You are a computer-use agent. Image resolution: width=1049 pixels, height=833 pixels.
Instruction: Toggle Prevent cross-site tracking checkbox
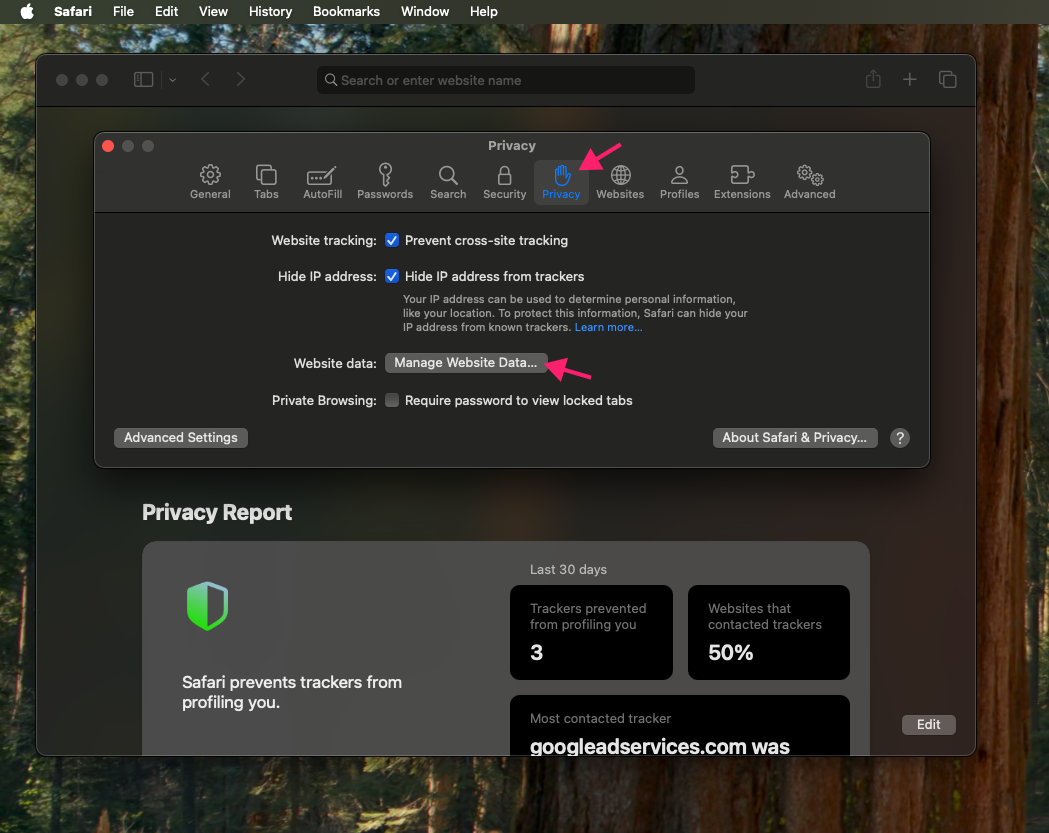tap(392, 240)
